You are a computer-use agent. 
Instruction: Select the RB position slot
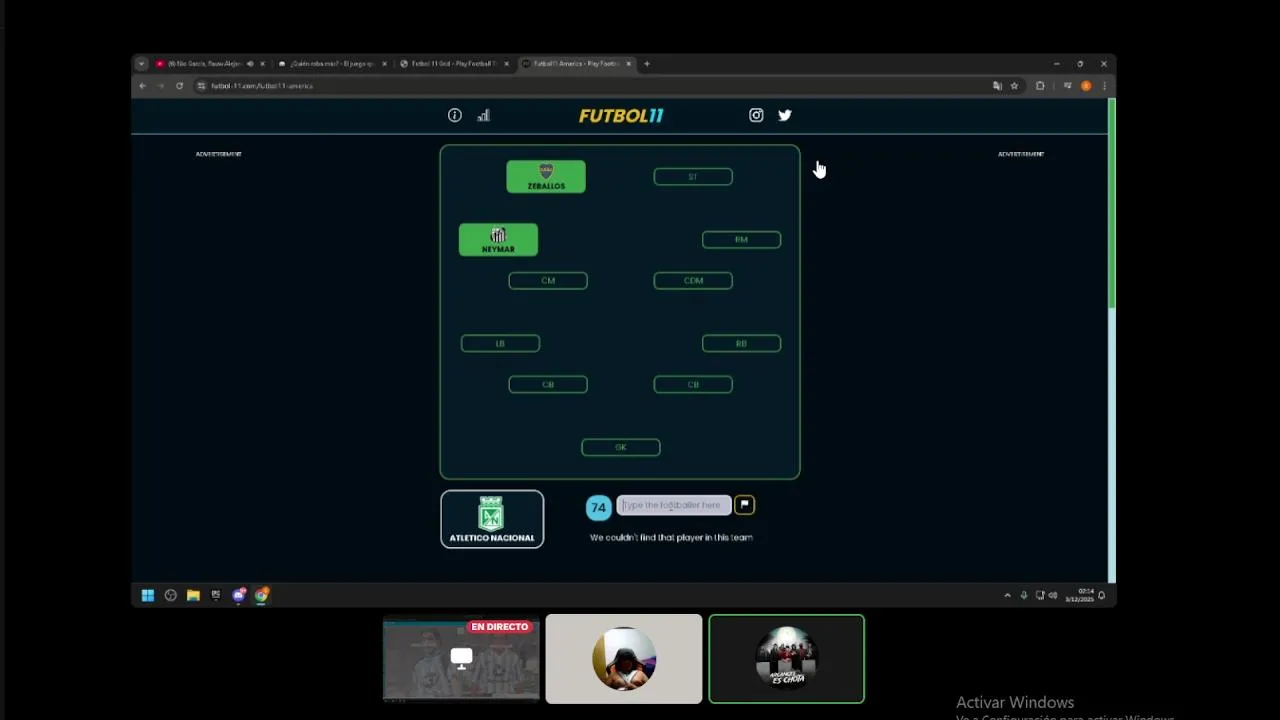[x=741, y=344]
